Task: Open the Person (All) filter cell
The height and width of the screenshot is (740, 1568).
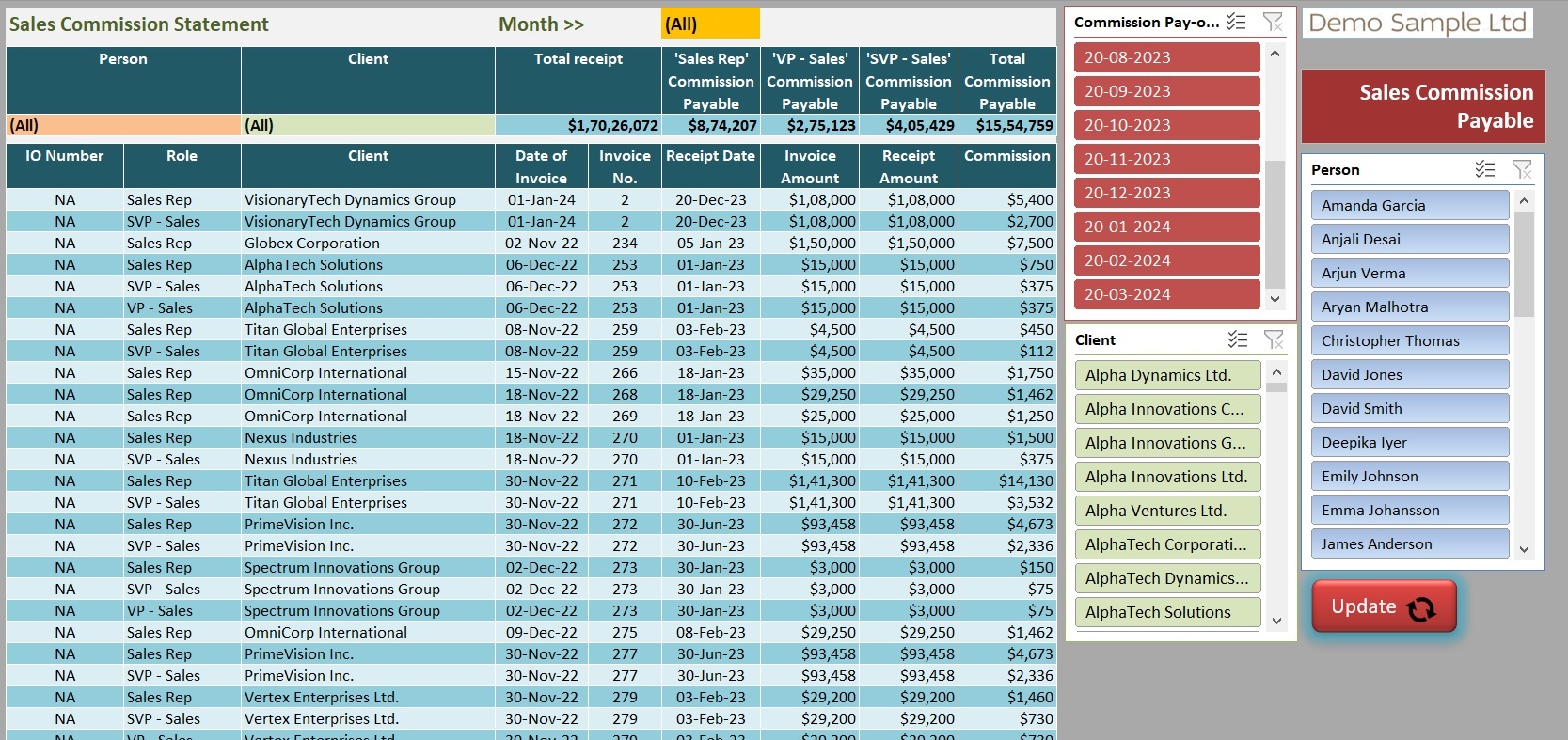Action: pos(122,125)
